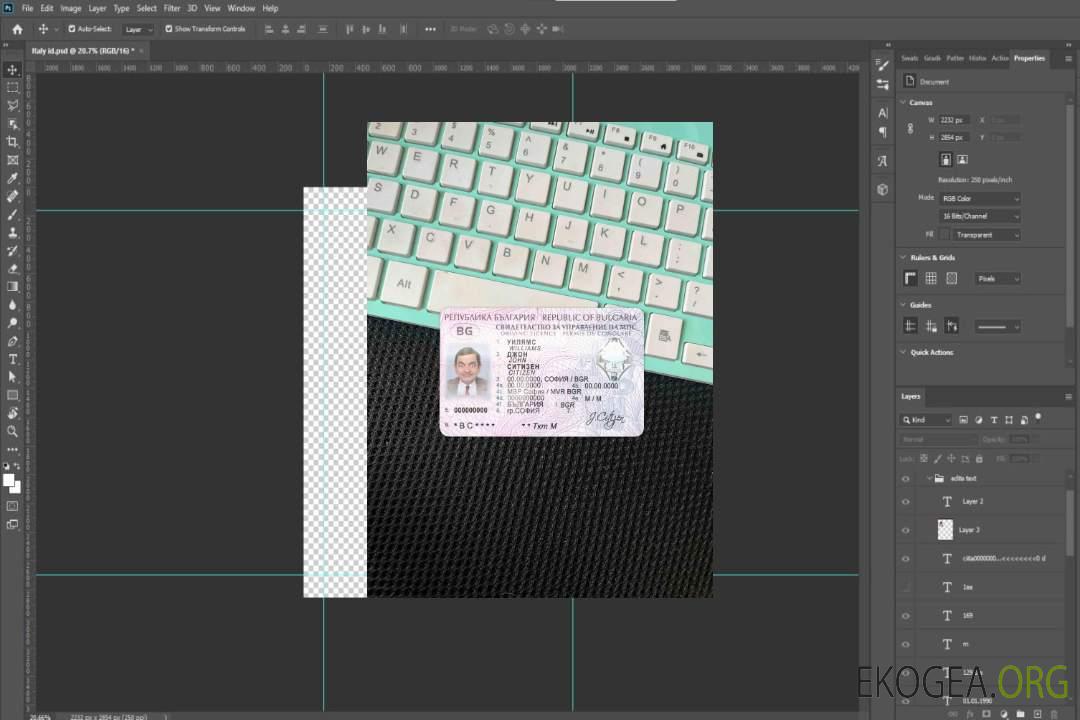Select the Hand tool
Screen dimensions: 1080x720
coord(12,413)
